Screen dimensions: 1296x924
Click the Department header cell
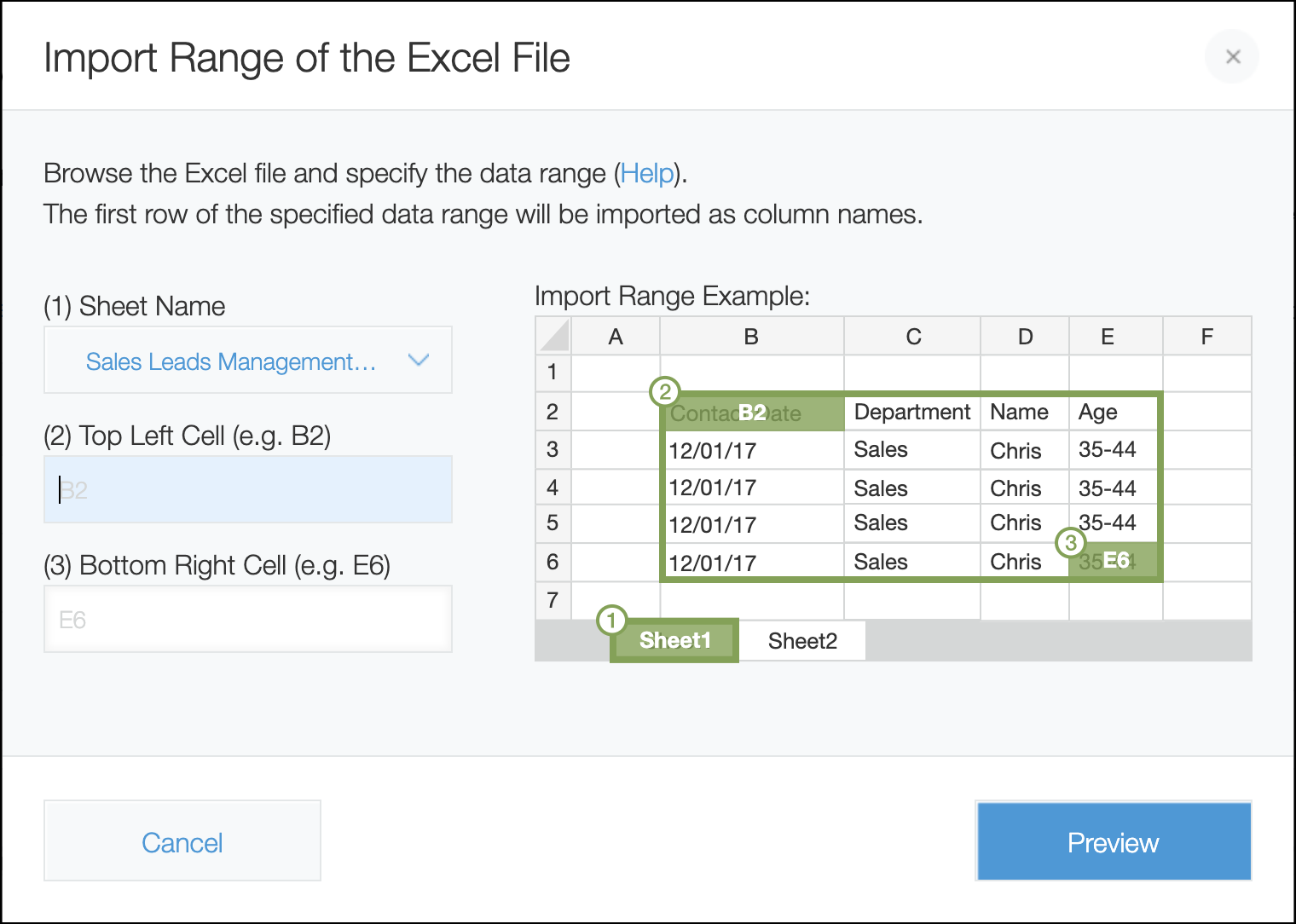tap(911, 413)
